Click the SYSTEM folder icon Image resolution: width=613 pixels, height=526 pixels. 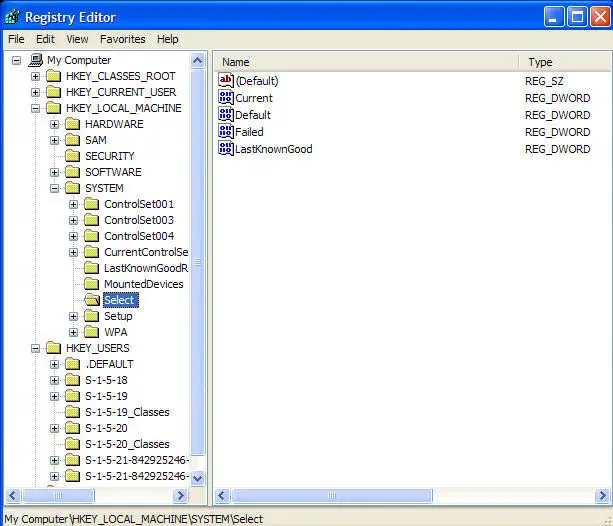pyautogui.click(x=72, y=188)
